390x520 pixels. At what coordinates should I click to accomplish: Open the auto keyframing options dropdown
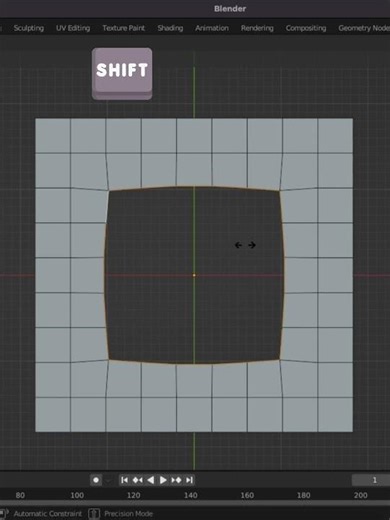point(108,480)
